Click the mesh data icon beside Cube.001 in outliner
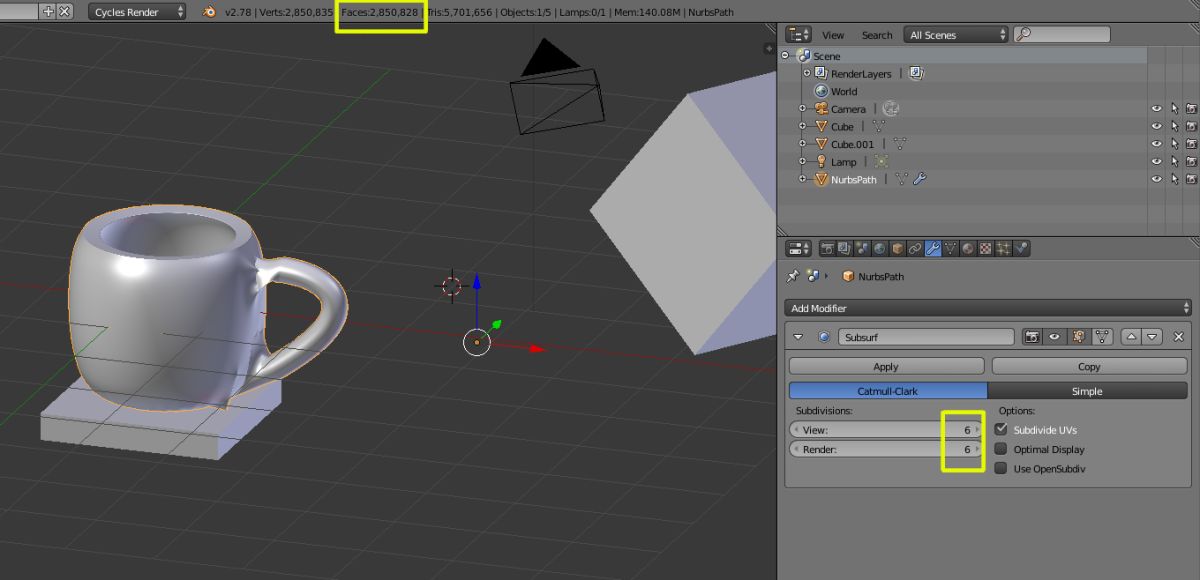The image size is (1200, 580). pos(899,144)
